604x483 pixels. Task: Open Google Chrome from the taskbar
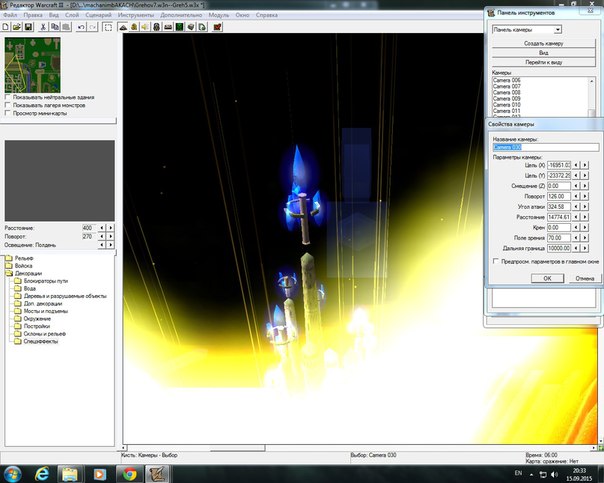coord(132,472)
